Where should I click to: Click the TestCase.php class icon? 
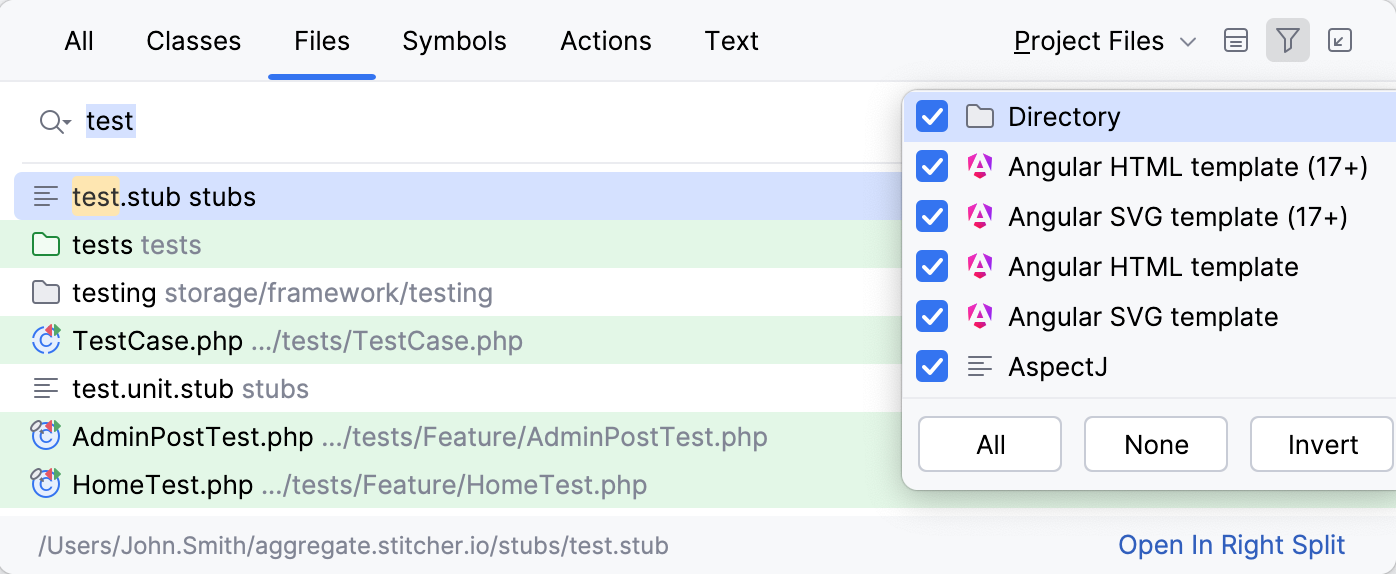[46, 340]
